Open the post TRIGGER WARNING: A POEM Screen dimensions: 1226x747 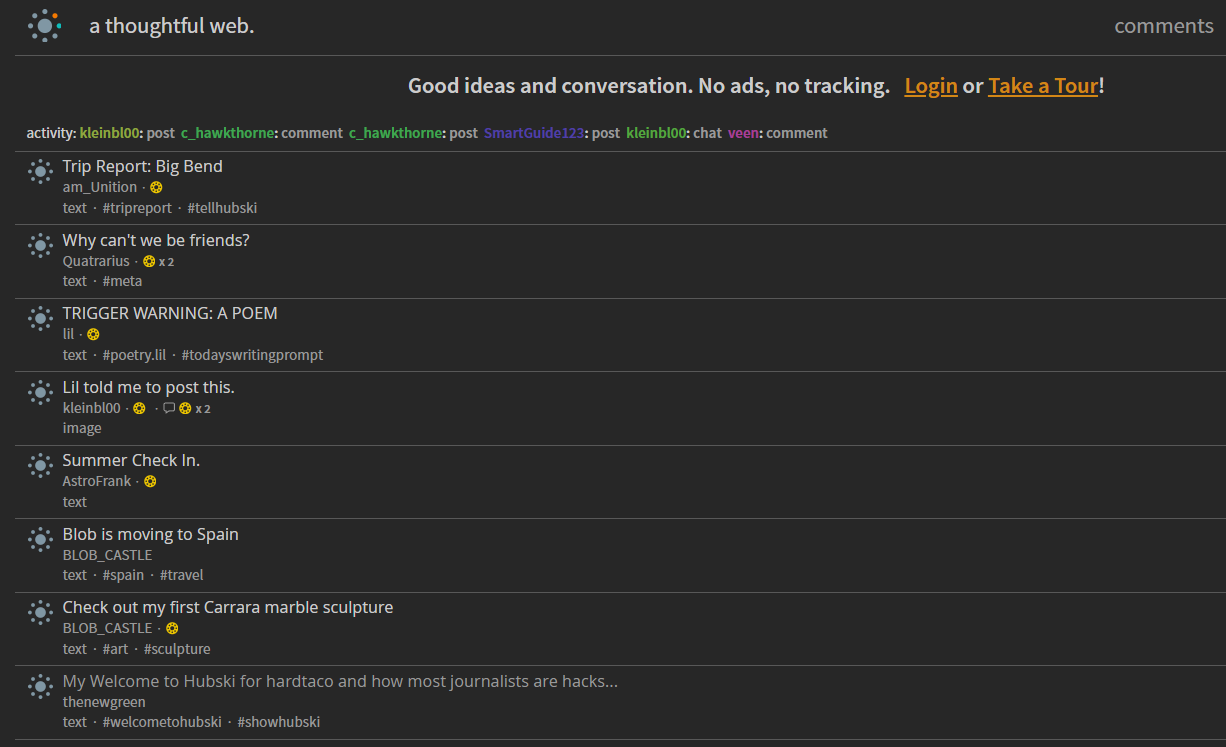[x=170, y=313]
